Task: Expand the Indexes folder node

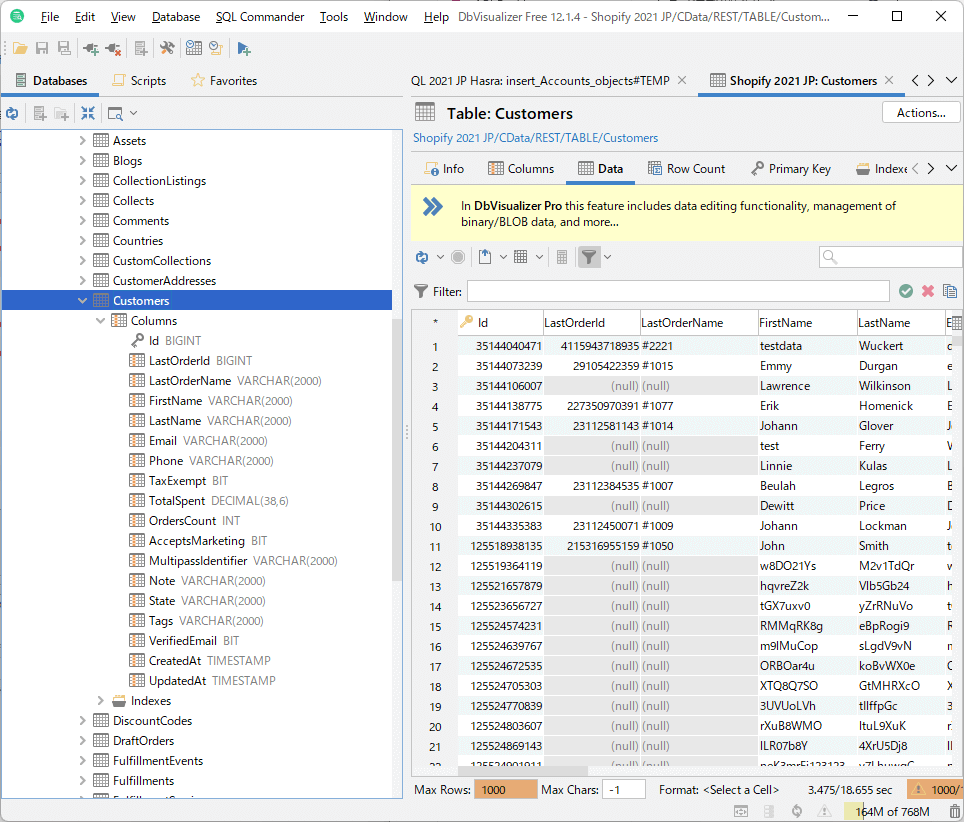Action: click(101, 701)
